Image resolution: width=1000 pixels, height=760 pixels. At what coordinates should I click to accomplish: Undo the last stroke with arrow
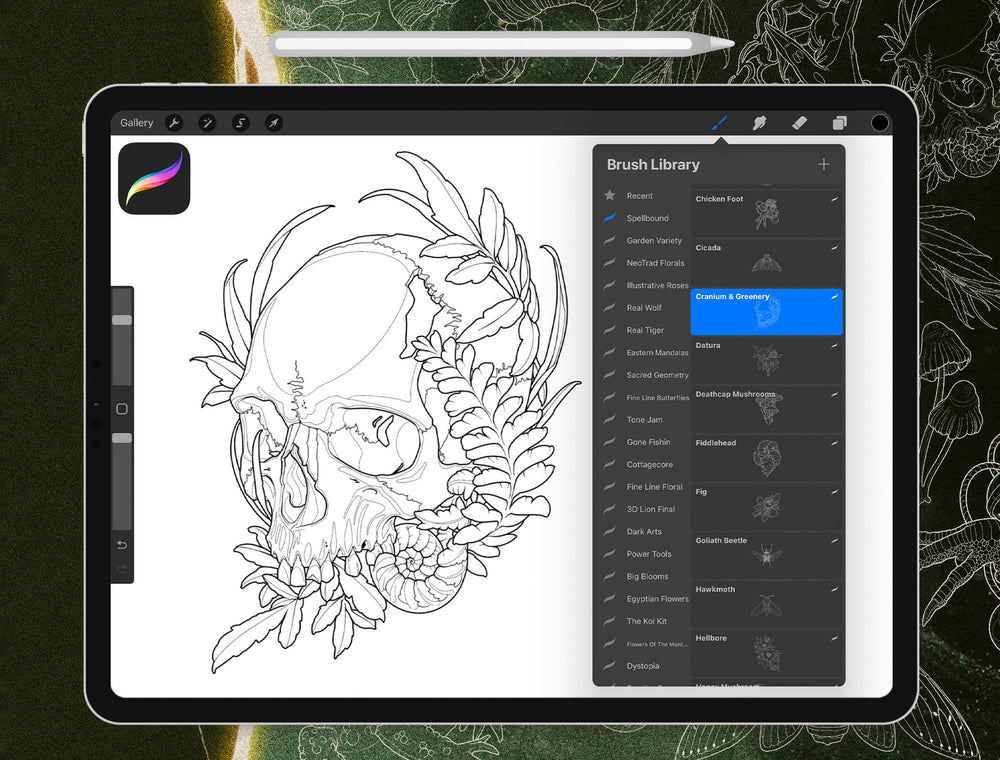tap(122, 545)
